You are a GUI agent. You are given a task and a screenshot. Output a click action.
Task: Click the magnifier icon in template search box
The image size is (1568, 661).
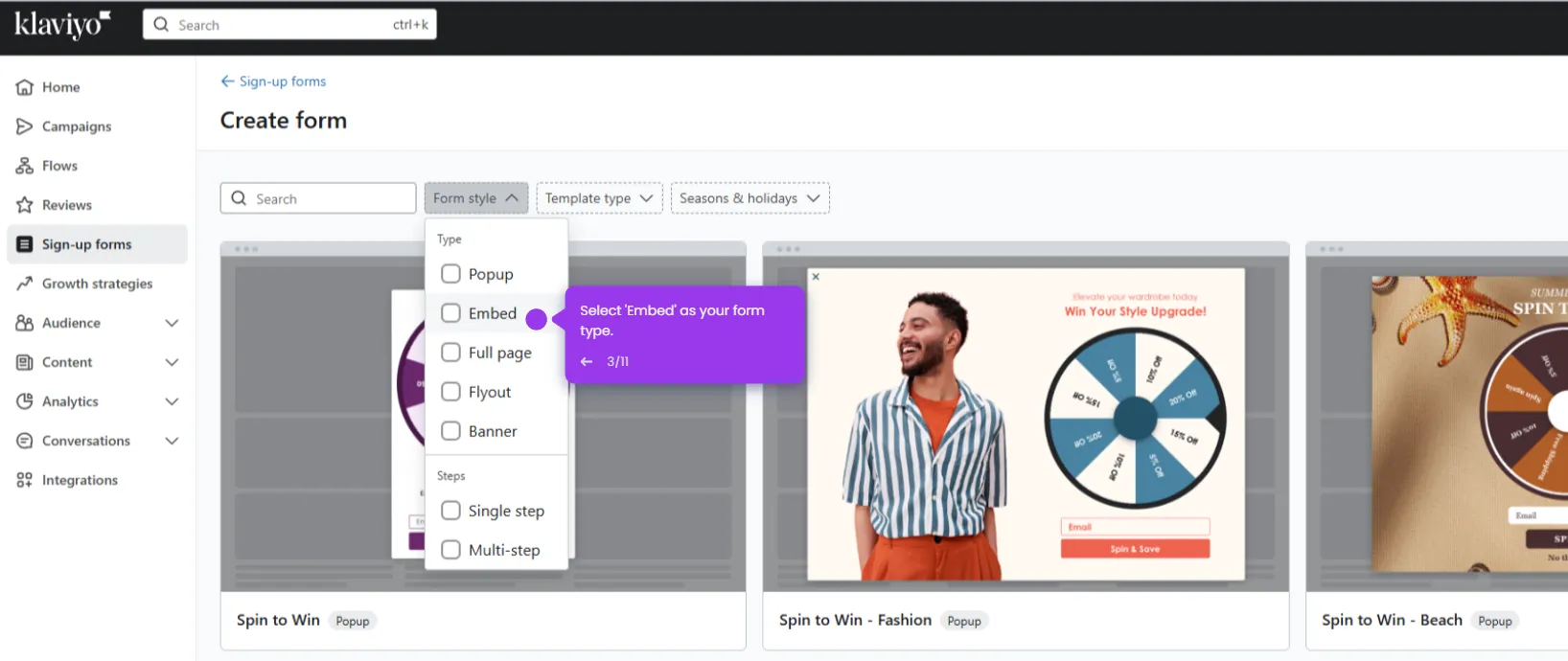[x=239, y=198]
